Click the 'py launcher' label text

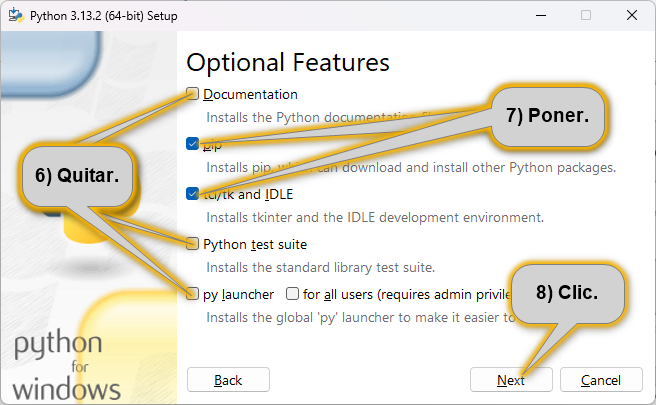point(238,295)
